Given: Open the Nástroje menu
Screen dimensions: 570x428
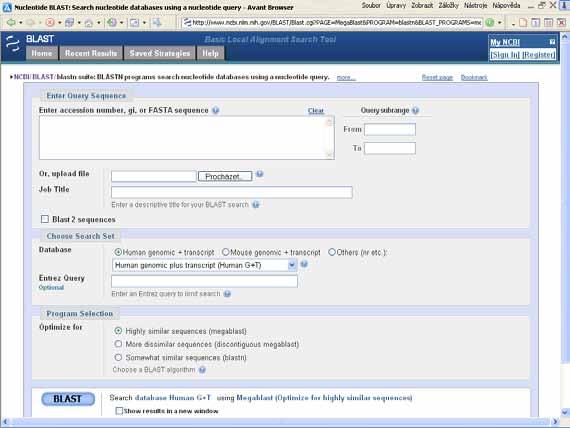Looking at the screenshot, I should [x=475, y=5].
